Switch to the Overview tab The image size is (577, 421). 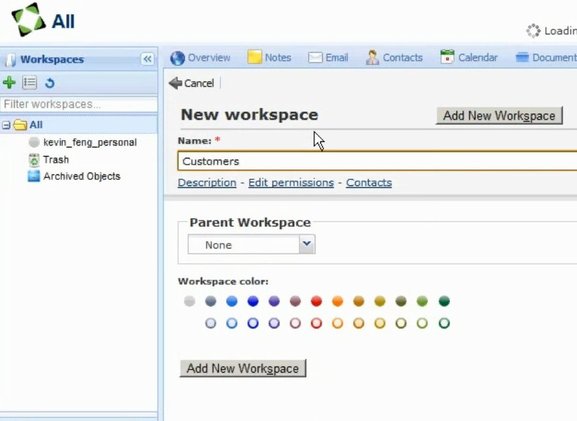click(201, 58)
